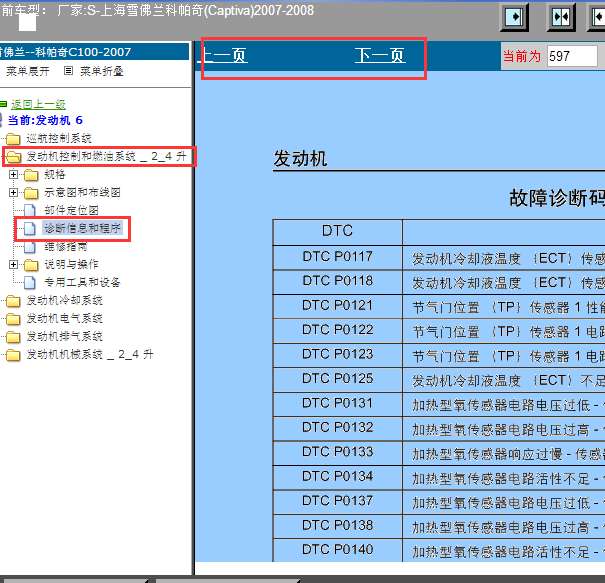This screenshot has width=605, height=583.
Task: Select 发动机控制和燃油系统 _ 2_4 升 folder
Action: point(106,156)
